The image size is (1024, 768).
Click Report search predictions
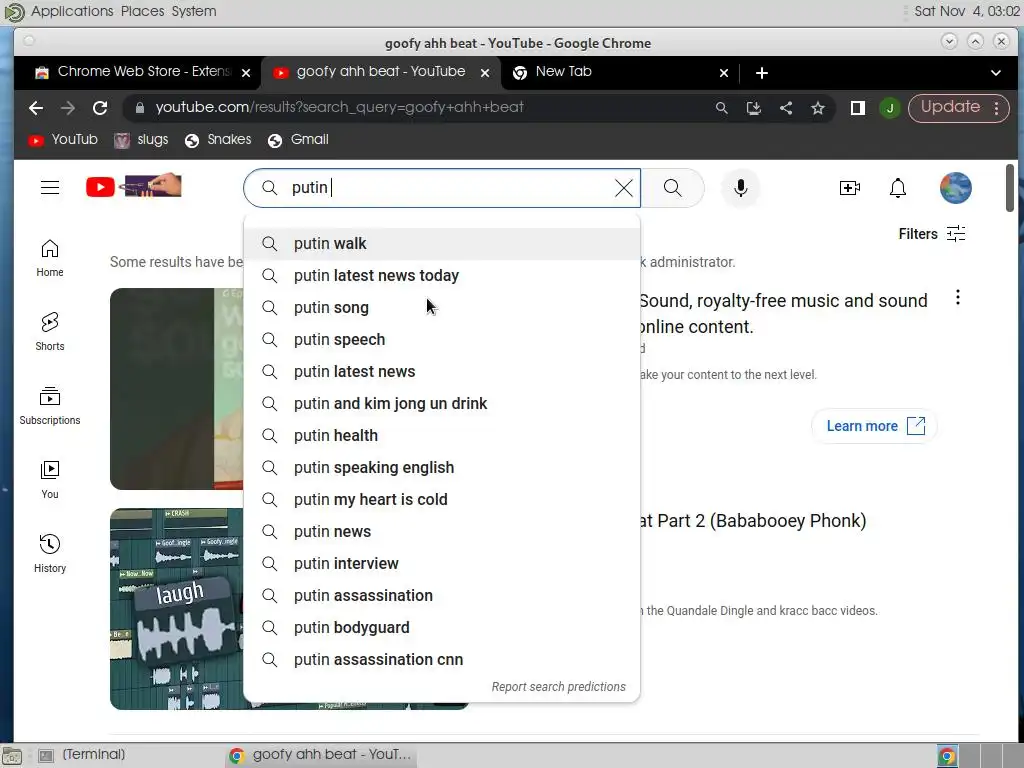point(558,687)
